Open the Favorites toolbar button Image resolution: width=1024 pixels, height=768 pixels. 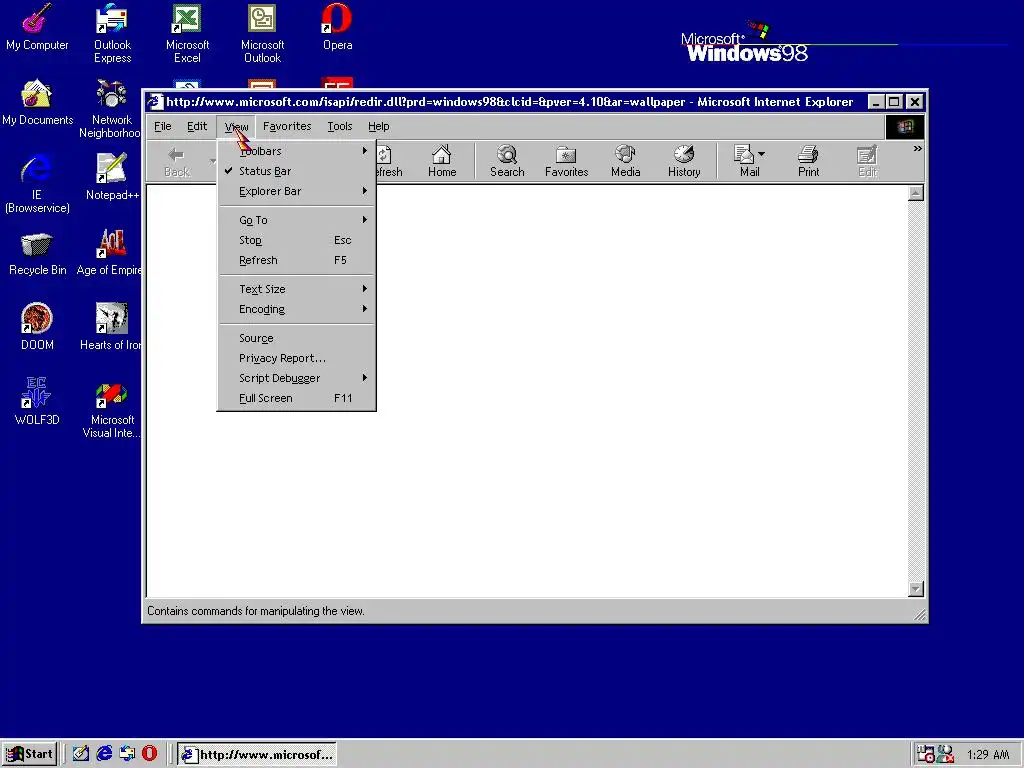(x=566, y=161)
